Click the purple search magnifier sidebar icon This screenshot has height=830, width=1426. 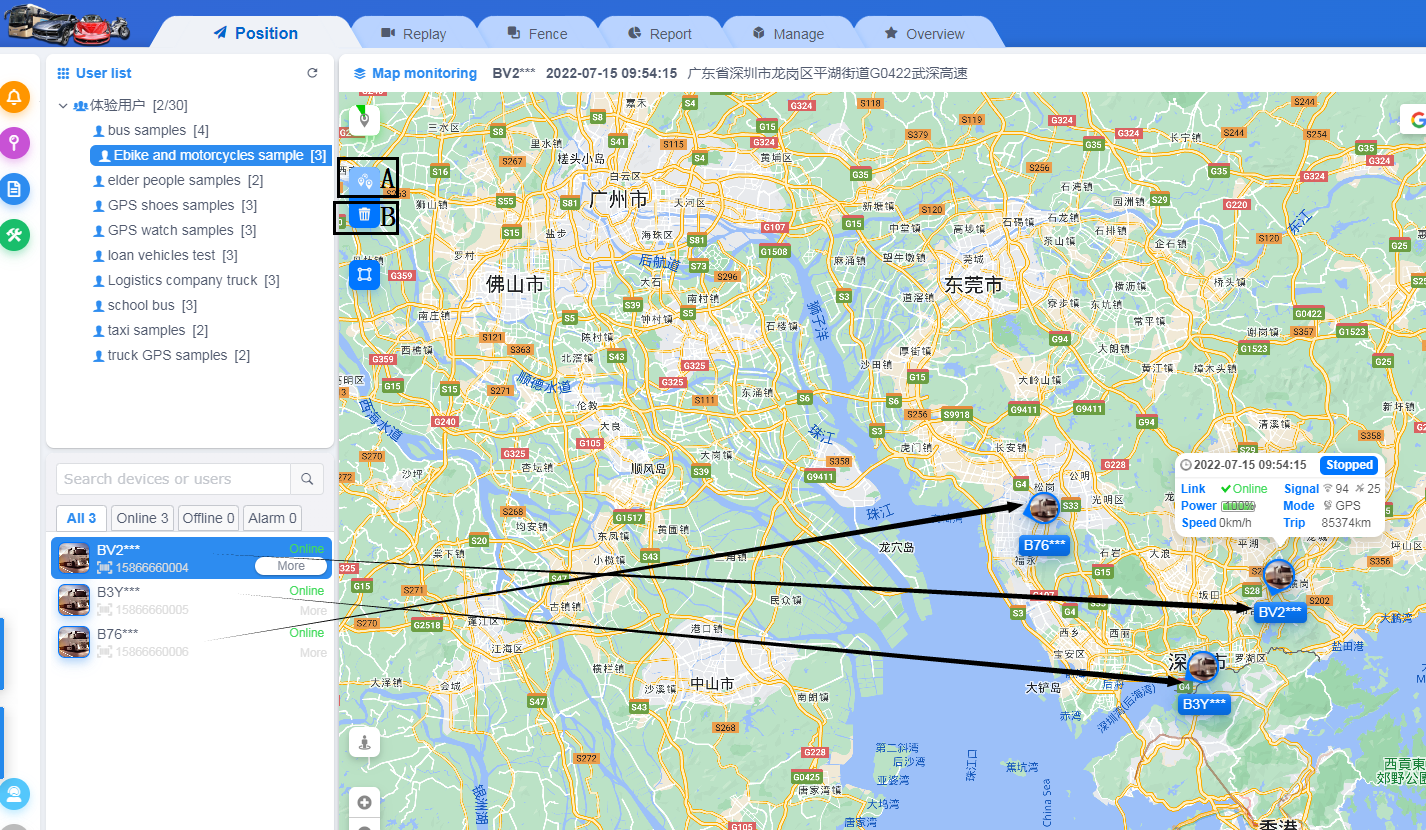14,143
